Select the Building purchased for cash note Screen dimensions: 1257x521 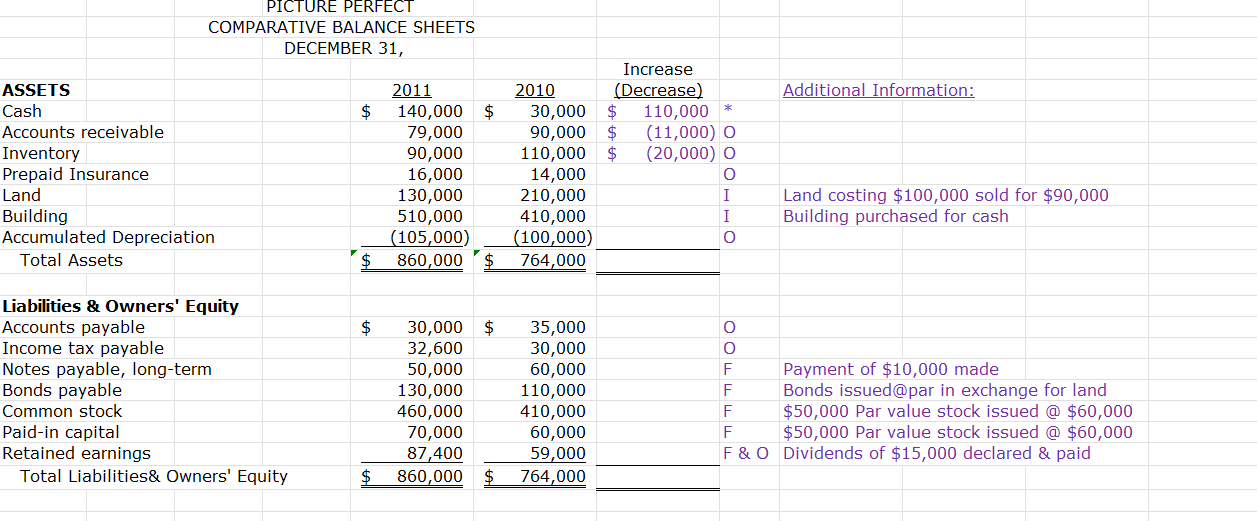[896, 216]
